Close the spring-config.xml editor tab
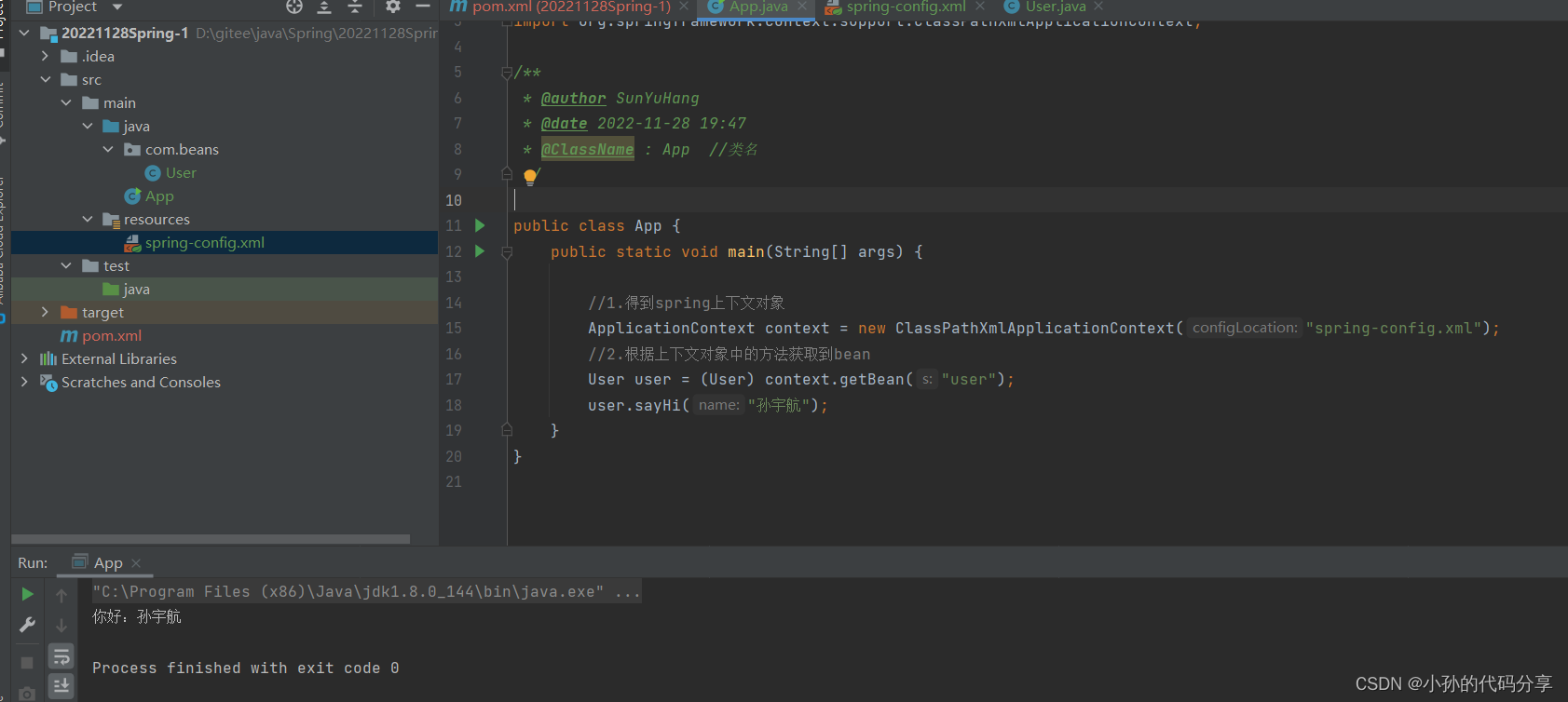Image resolution: width=1568 pixels, height=702 pixels. pyautogui.click(x=980, y=7)
